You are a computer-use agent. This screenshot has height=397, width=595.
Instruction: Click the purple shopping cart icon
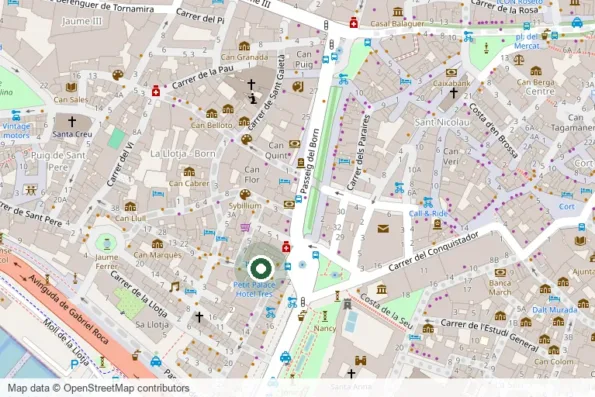click(245, 227)
